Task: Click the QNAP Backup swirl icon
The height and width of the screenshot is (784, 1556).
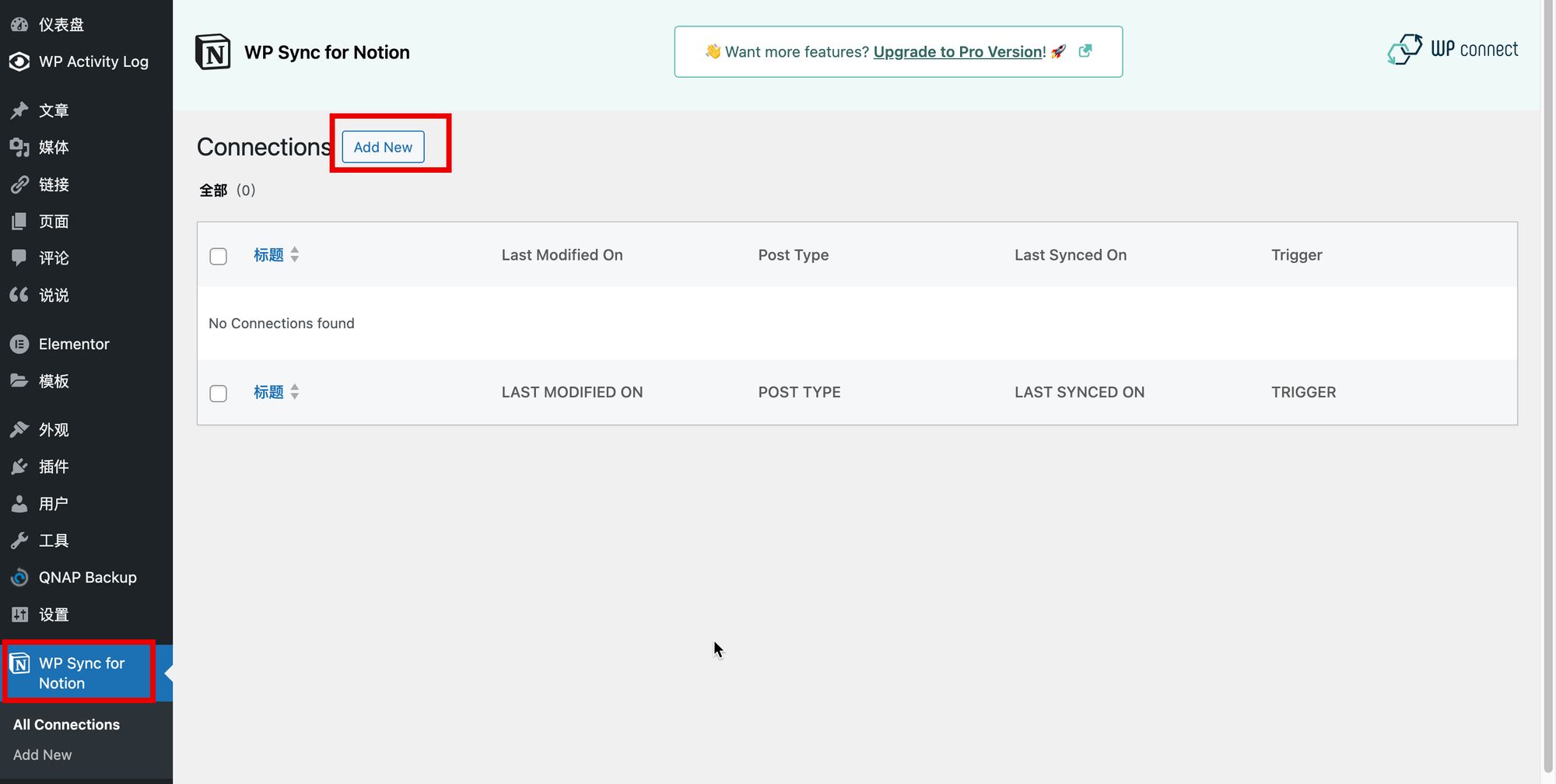Action: (19, 577)
